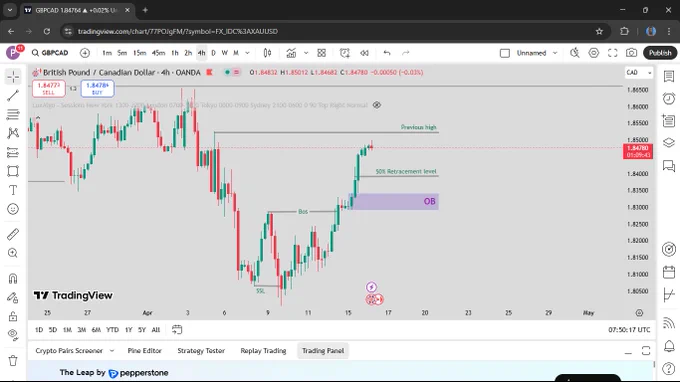Open the Pine Editor tab
Image resolution: width=680 pixels, height=382 pixels.
click(144, 351)
